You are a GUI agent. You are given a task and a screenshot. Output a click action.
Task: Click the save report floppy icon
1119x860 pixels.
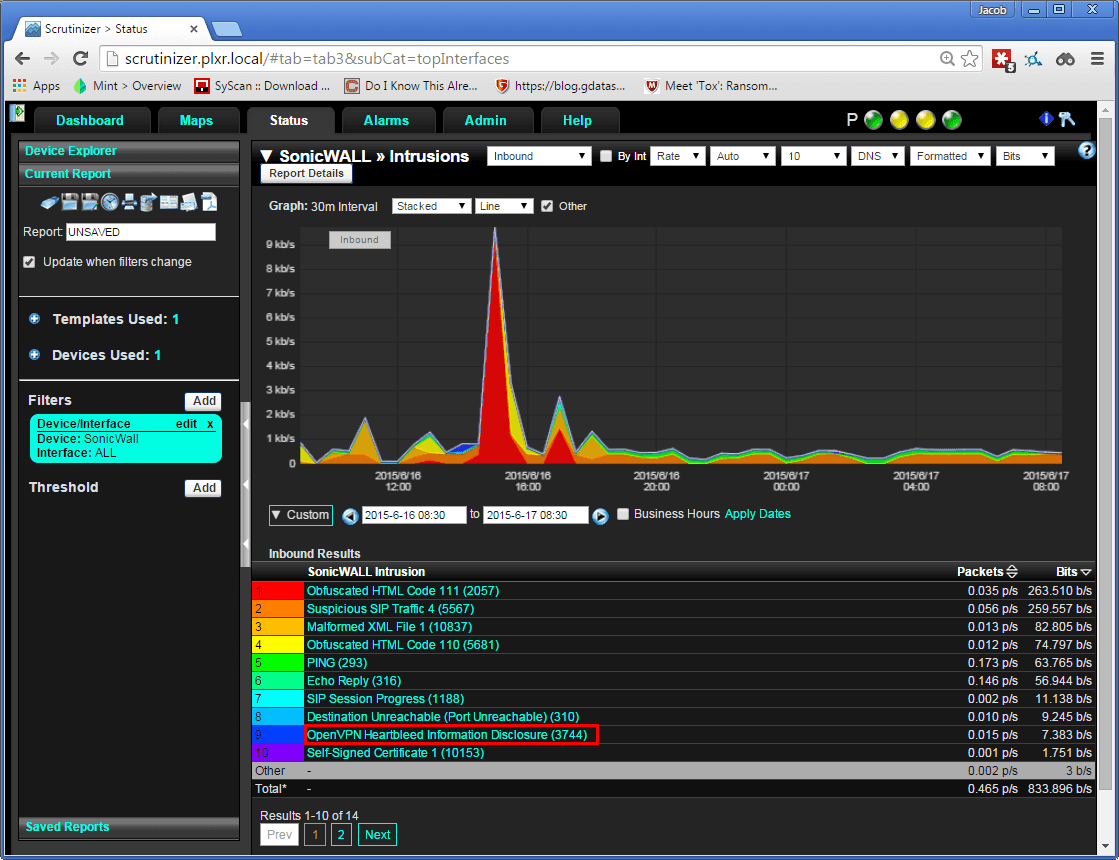click(69, 202)
